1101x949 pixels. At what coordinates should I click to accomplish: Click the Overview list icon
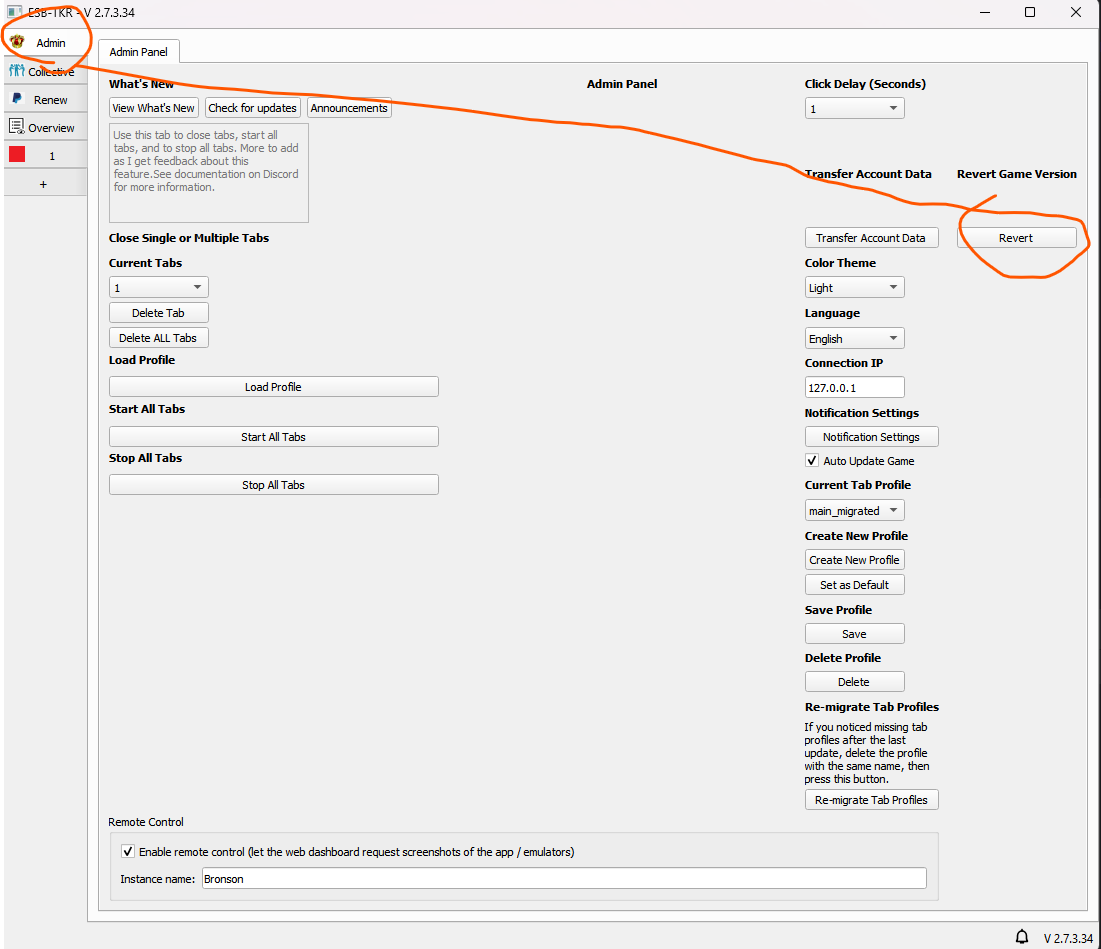pos(16,127)
